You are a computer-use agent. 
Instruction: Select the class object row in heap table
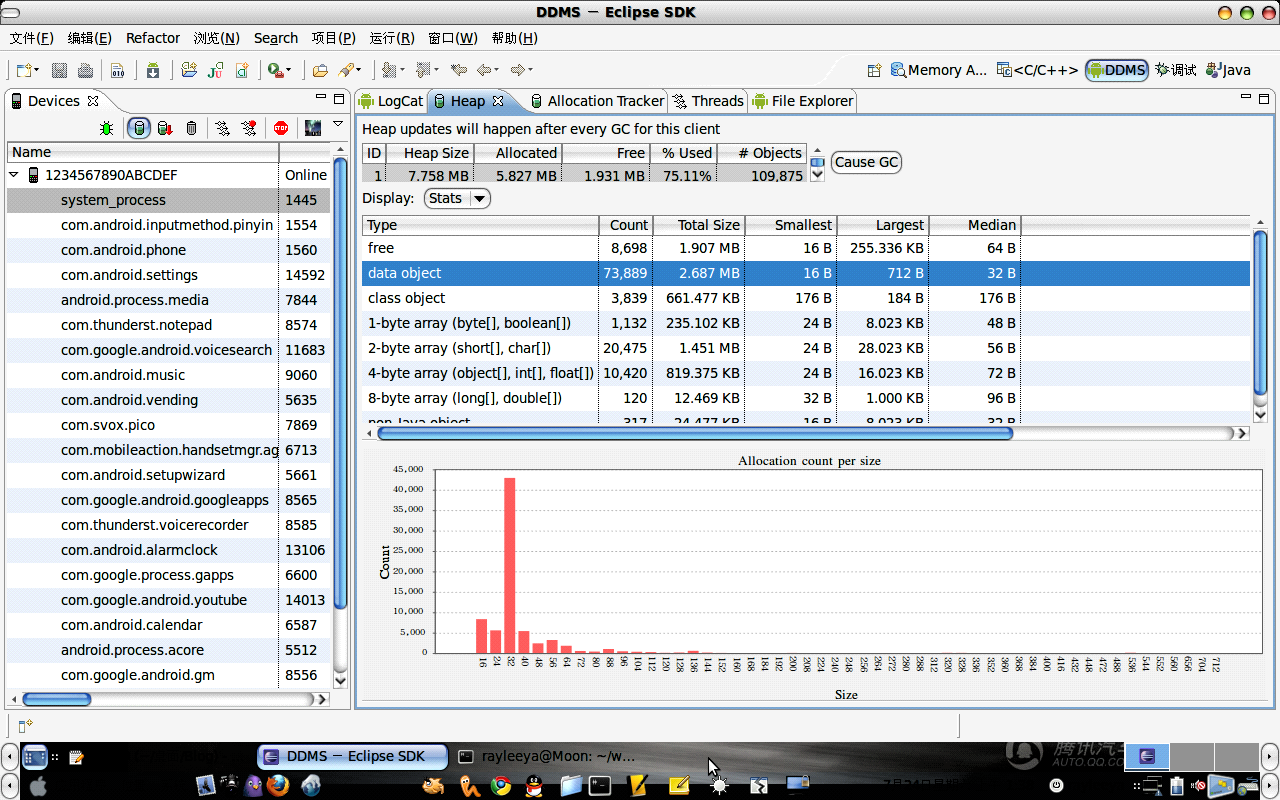click(806, 298)
